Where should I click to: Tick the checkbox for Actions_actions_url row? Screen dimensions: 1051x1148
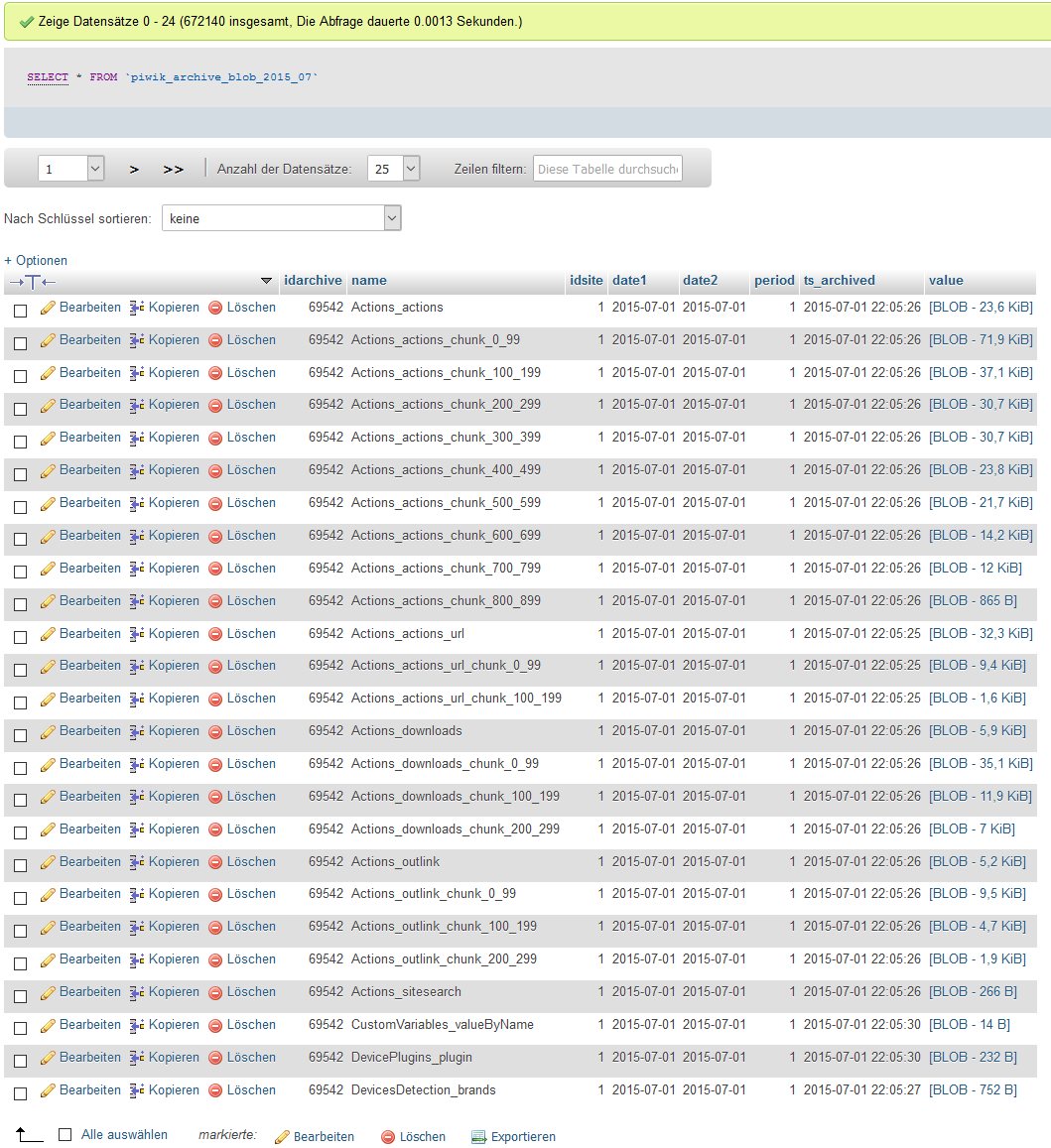20,637
